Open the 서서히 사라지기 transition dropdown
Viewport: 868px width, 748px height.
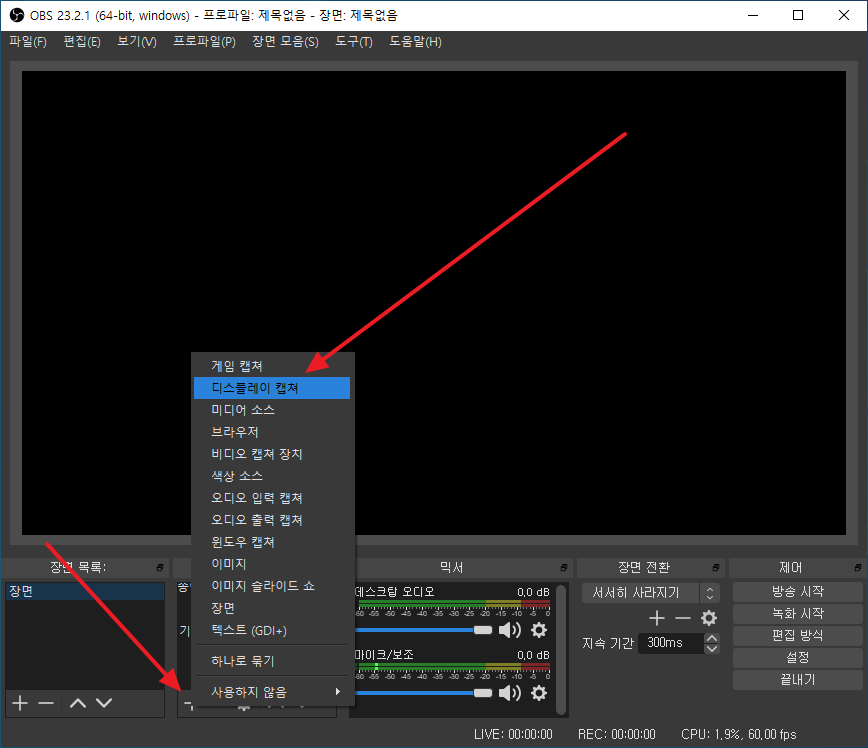650,593
